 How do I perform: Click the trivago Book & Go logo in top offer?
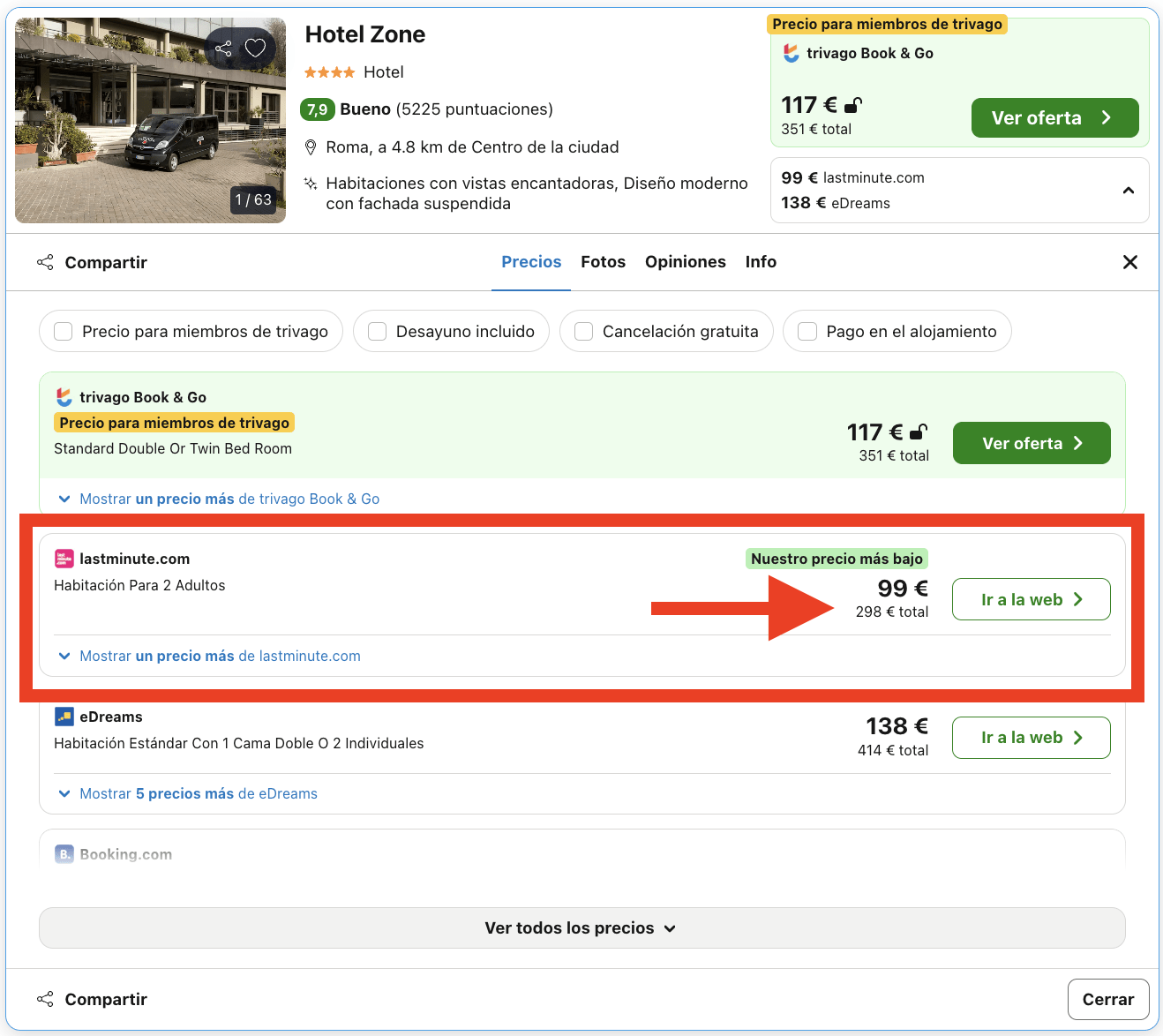(792, 53)
